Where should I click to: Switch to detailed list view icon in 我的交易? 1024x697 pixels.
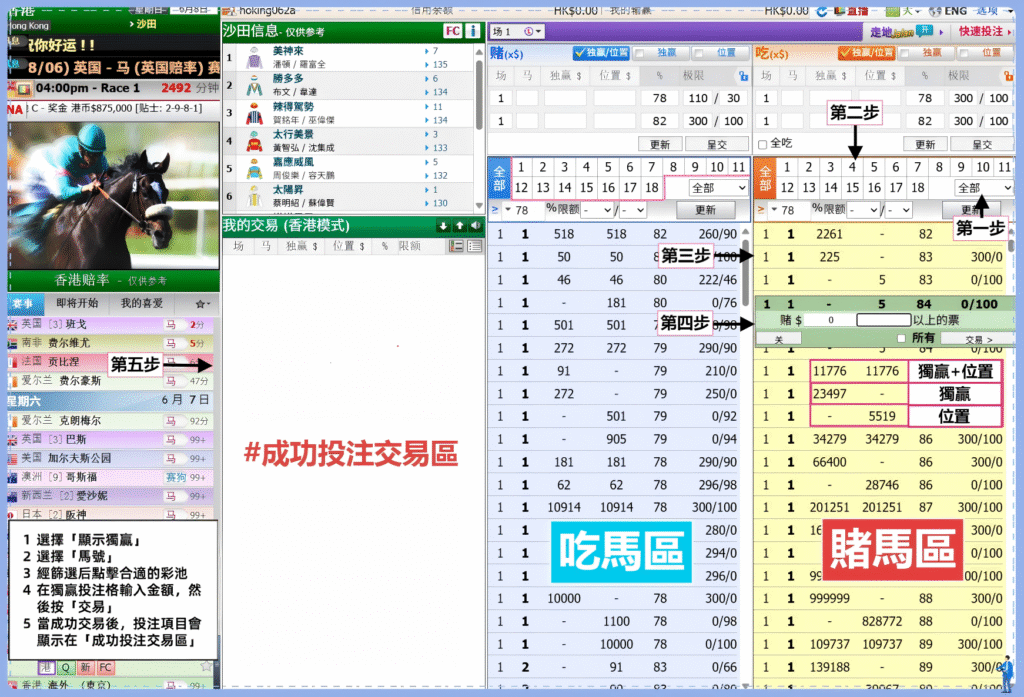(456, 246)
